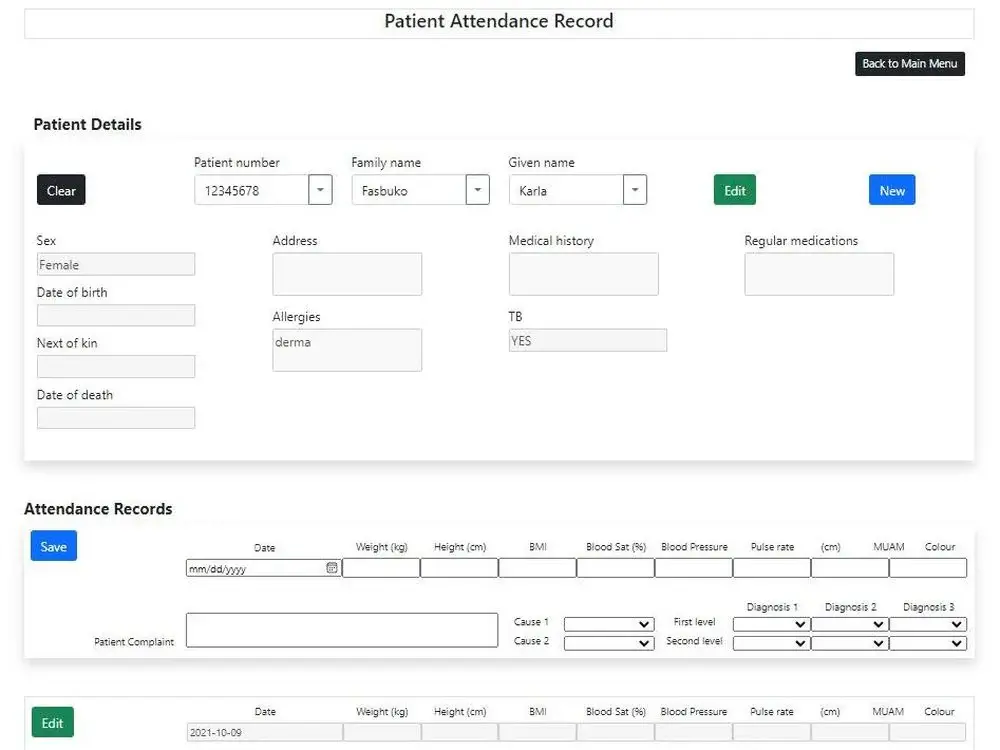Screen dimensions: 1000x750
Task: Open the Cause 2 dropdown
Action: 609,643
